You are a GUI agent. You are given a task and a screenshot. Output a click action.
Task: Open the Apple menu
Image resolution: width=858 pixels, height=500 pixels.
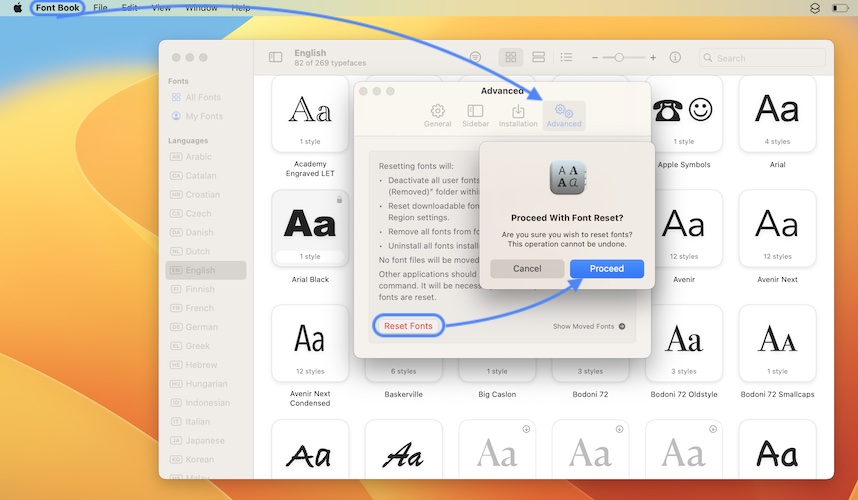(x=18, y=8)
